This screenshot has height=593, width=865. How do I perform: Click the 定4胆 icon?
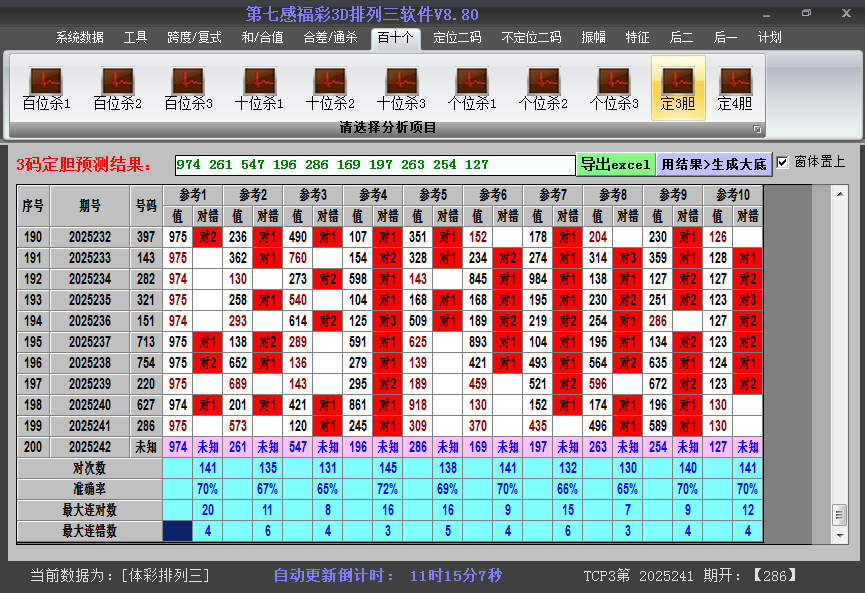coord(735,89)
